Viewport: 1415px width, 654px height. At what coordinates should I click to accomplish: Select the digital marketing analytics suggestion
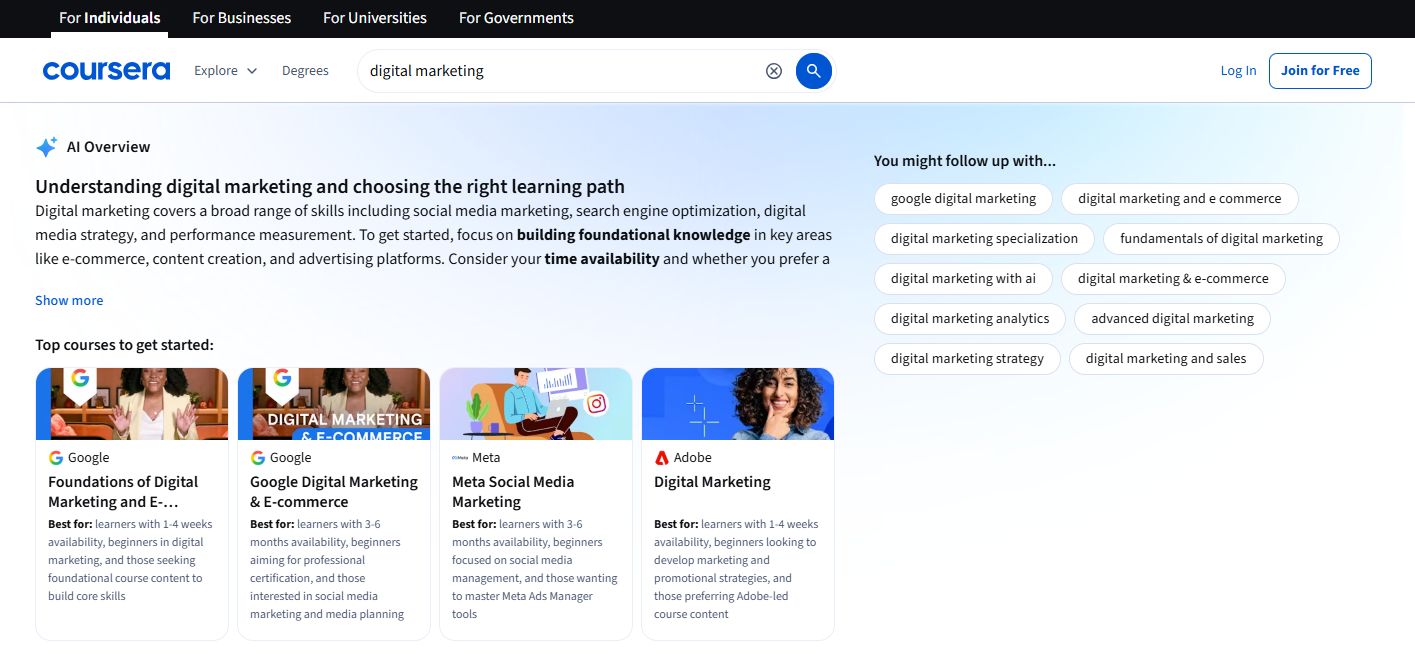click(970, 319)
